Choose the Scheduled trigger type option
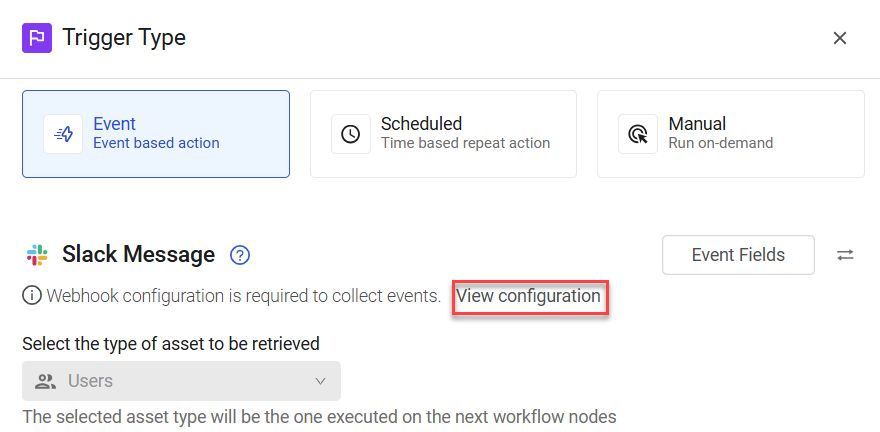880x432 pixels. point(443,134)
